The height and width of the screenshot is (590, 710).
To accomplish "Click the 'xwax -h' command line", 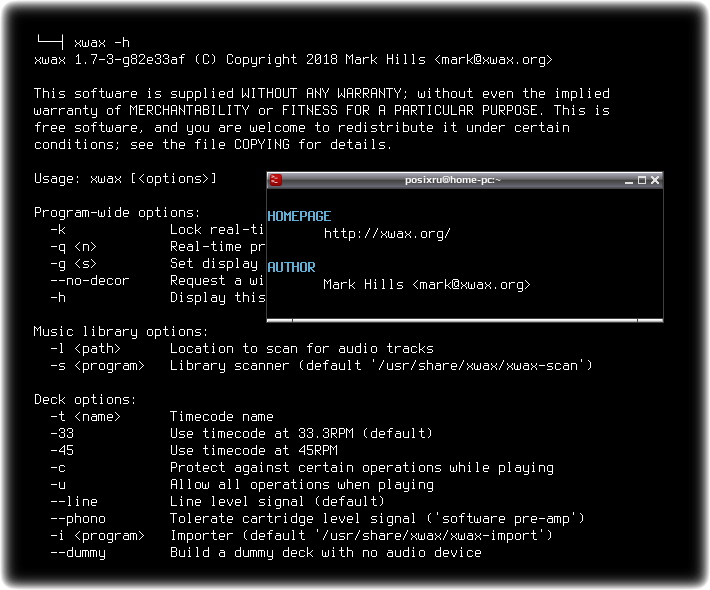I will (102, 43).
